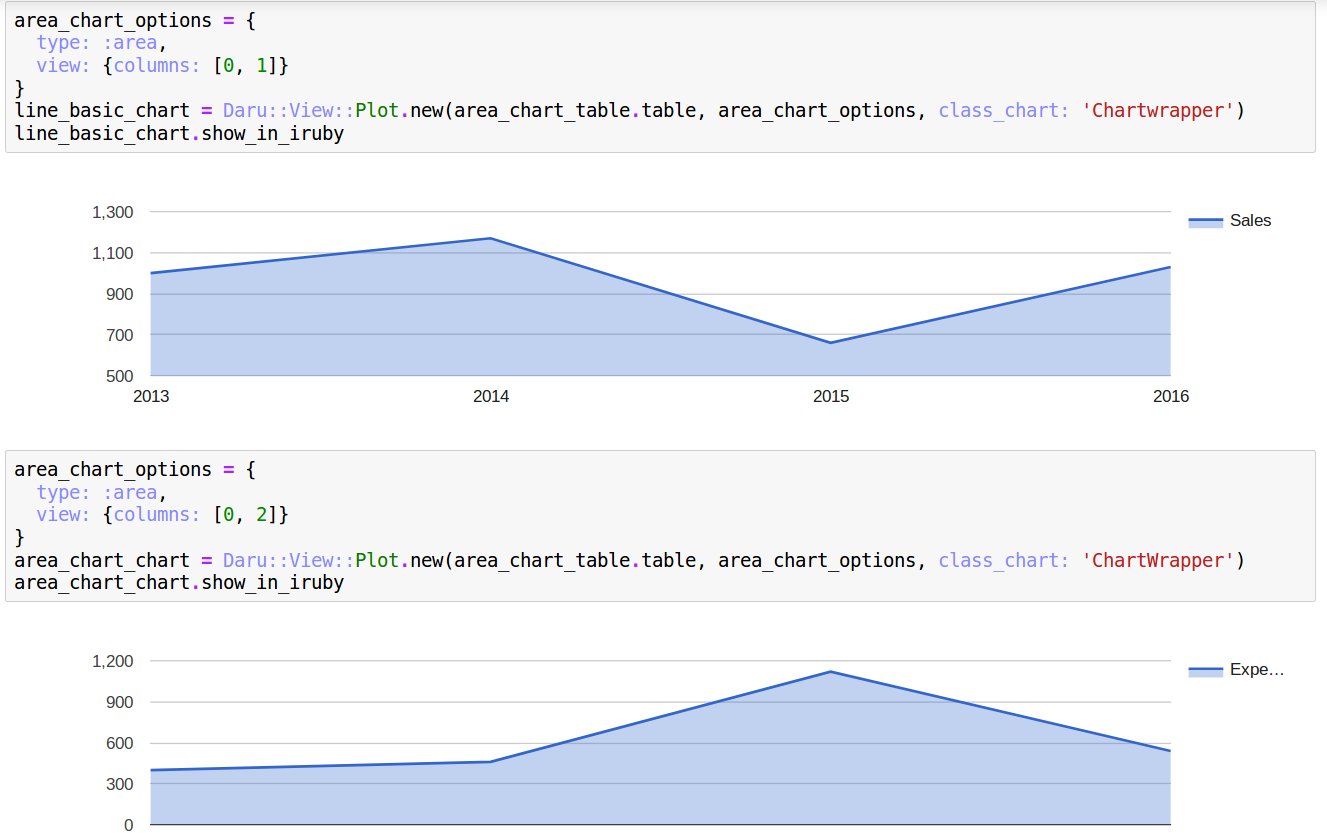1327x833 pixels.
Task: Click the 2016 axis label in Sales chart
Action: pyautogui.click(x=1171, y=396)
